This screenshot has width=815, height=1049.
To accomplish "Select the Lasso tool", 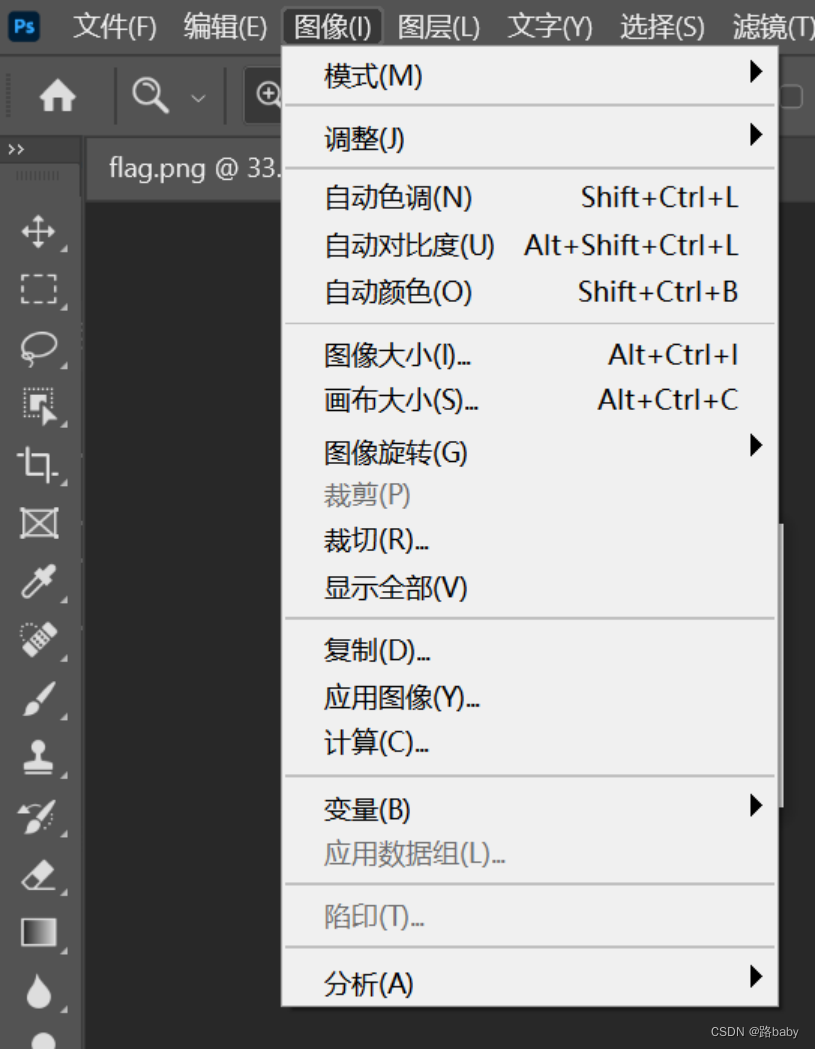I will tap(39, 348).
